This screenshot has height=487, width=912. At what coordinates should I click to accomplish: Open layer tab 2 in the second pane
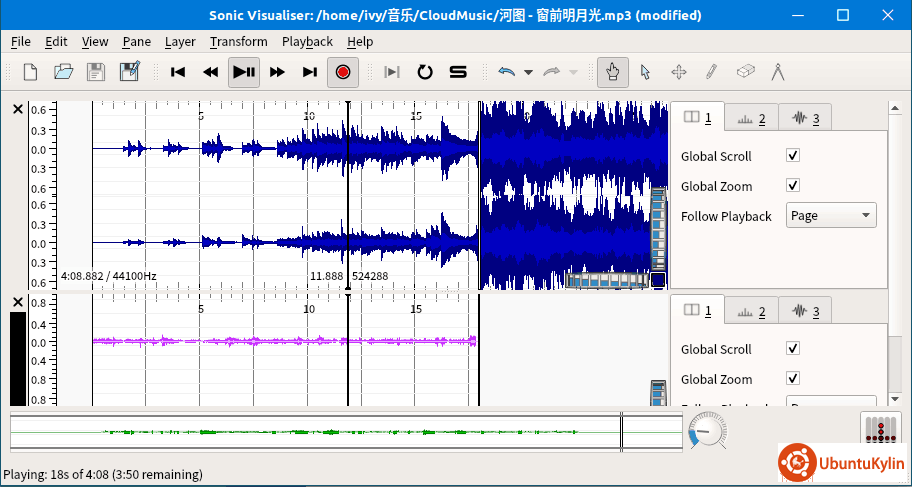pos(750,312)
